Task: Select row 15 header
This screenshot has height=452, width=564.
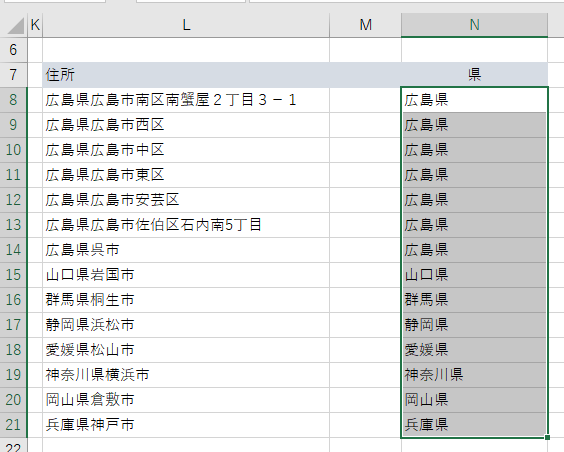Action: pyautogui.click(x=13, y=275)
